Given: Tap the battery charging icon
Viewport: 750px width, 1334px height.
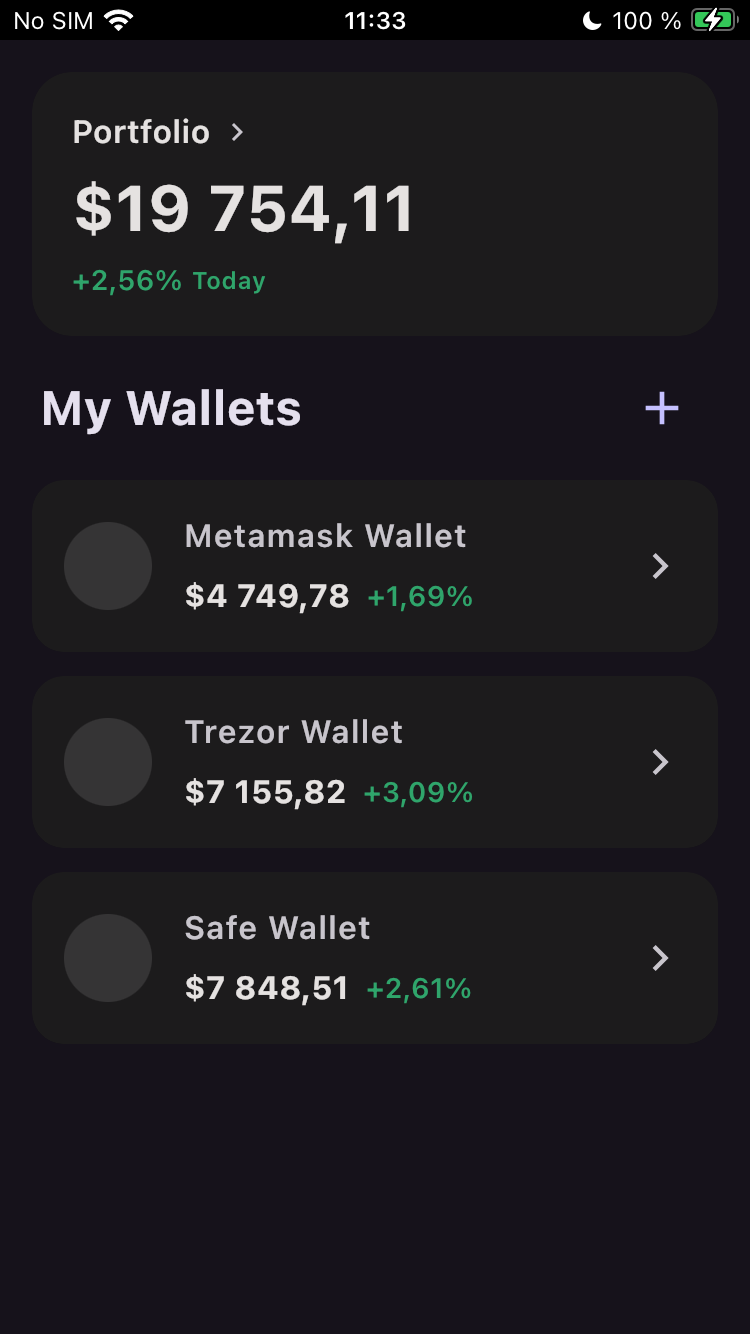Looking at the screenshot, I should tap(714, 20).
